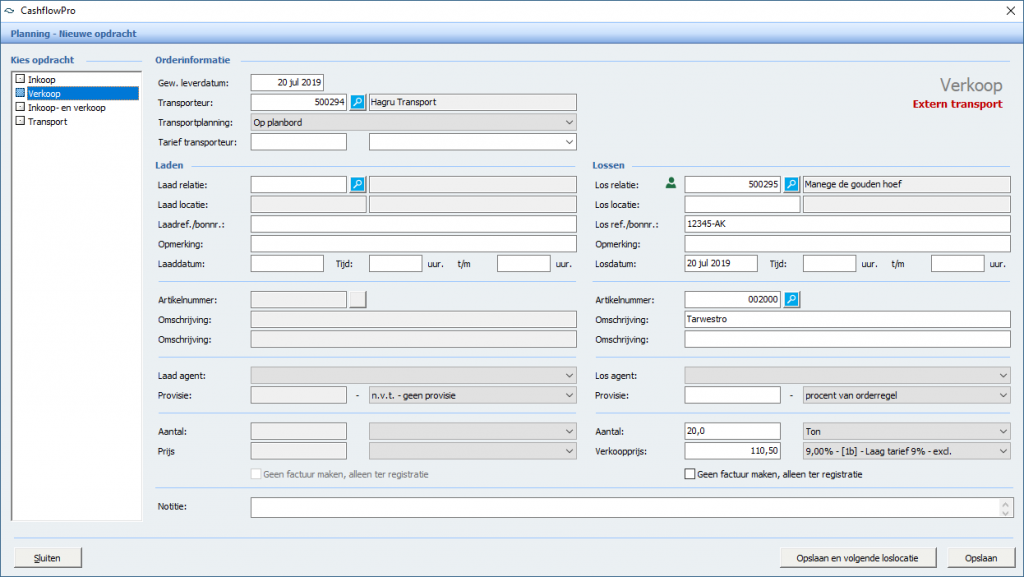The height and width of the screenshot is (577, 1024).
Task: Click Lossen Opmerking input field
Action: (847, 244)
